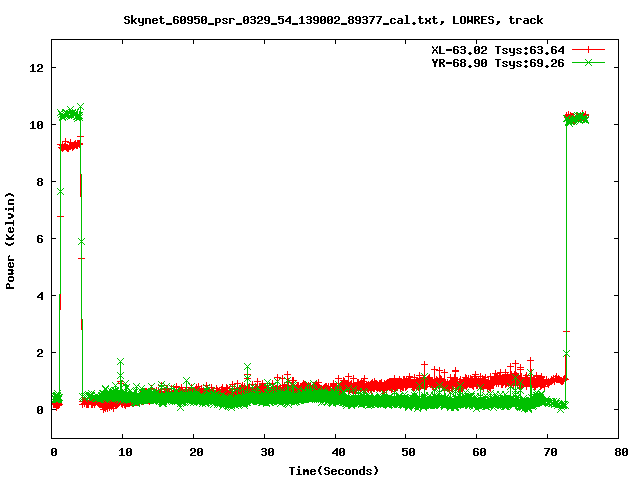Screen dimensions: 640x480
Task: Click the 0 tick on the x-axis
Action: tap(52, 452)
